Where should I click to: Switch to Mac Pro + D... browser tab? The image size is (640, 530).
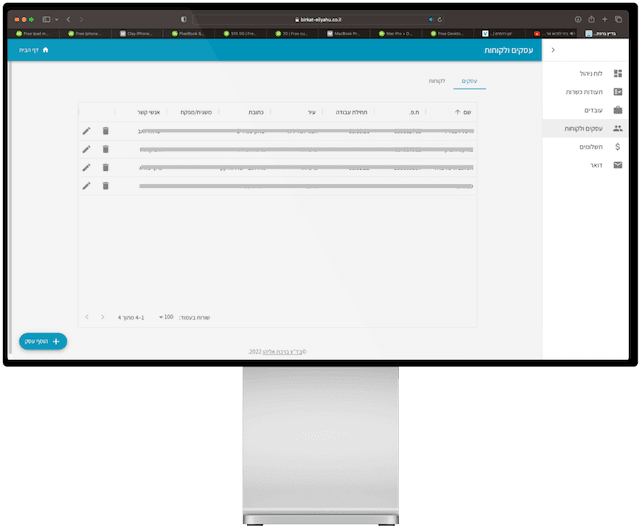(x=396, y=33)
